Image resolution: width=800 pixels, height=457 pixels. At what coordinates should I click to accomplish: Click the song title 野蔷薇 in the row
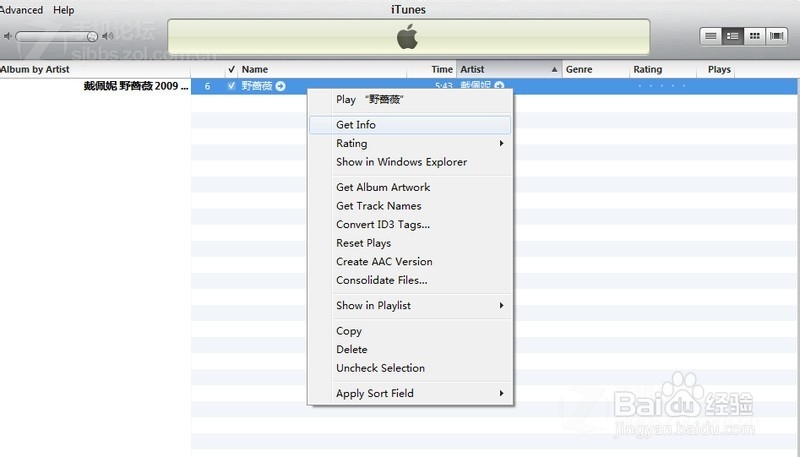257,86
